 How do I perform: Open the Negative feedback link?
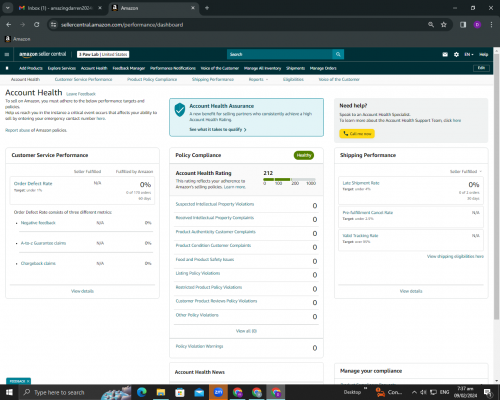[x=38, y=223]
